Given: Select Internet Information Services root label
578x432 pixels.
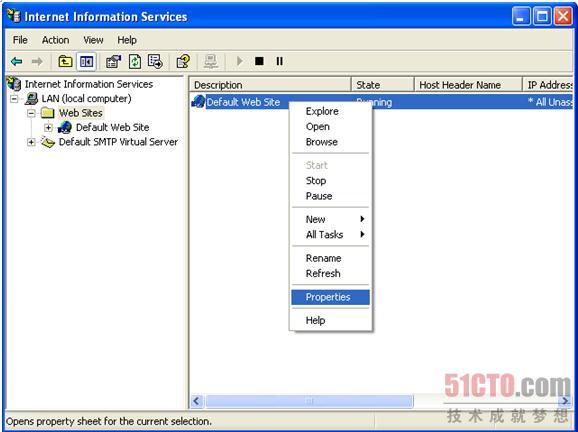Looking at the screenshot, I should point(89,84).
